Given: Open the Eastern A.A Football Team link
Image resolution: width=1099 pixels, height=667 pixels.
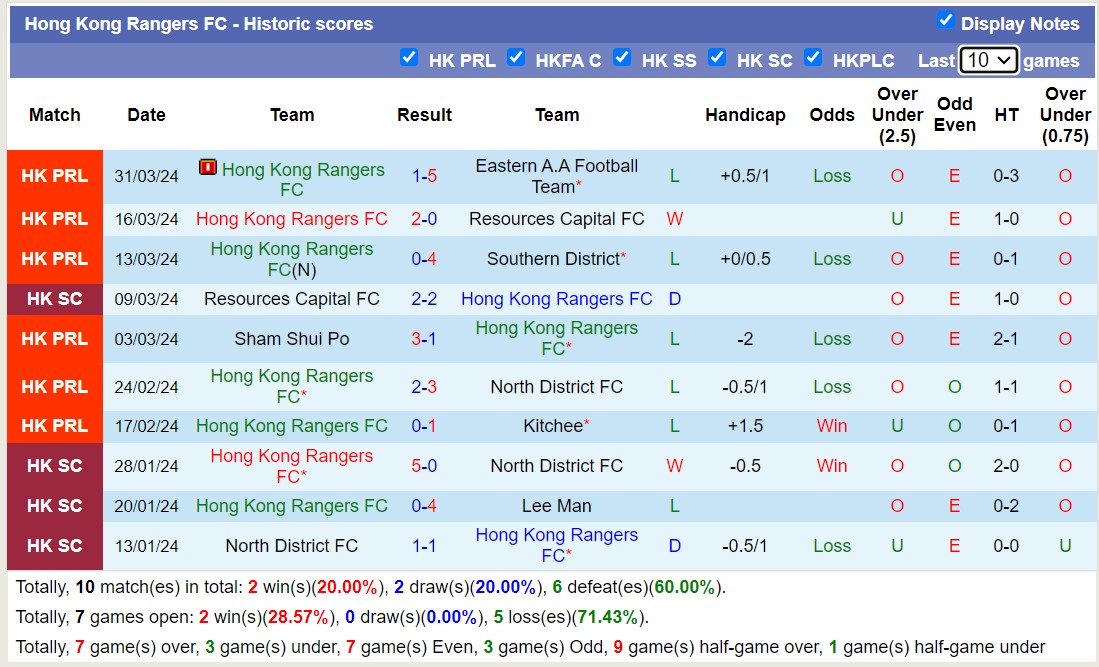Looking at the screenshot, I should coord(556,177).
